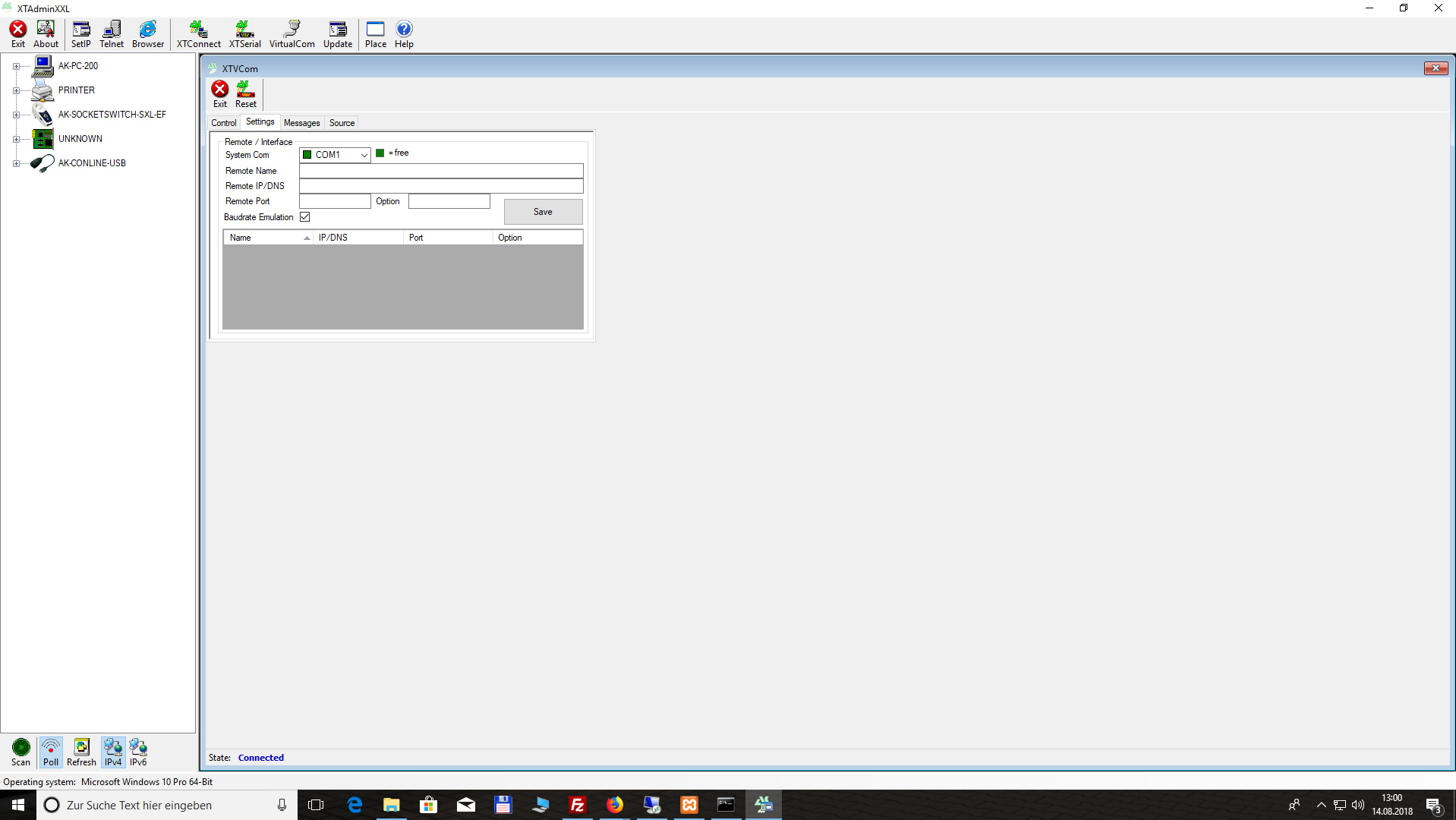Select AK-CONLINE-USB device in tree
Viewport: 1456px width, 820px height.
tap(92, 163)
